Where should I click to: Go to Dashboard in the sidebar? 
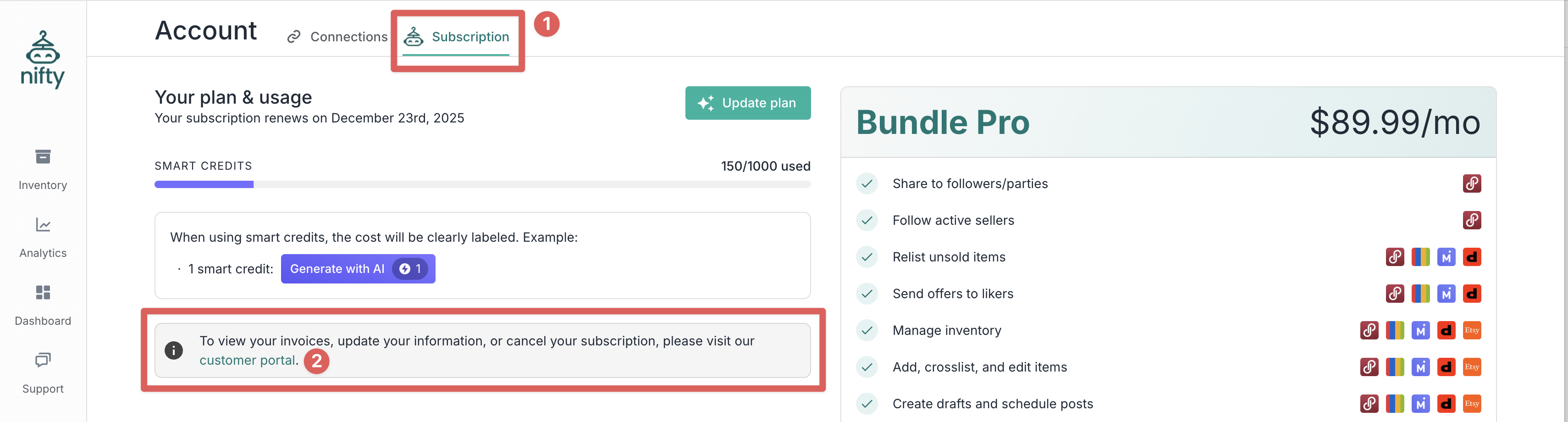[x=43, y=305]
